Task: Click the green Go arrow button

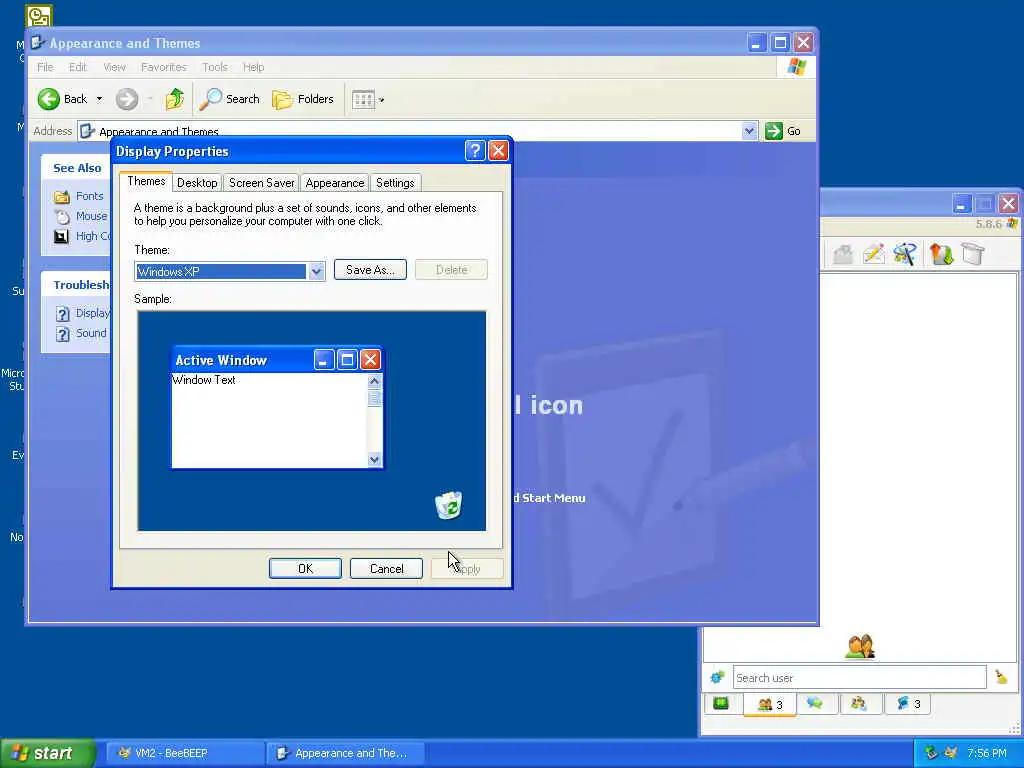Action: 774,131
